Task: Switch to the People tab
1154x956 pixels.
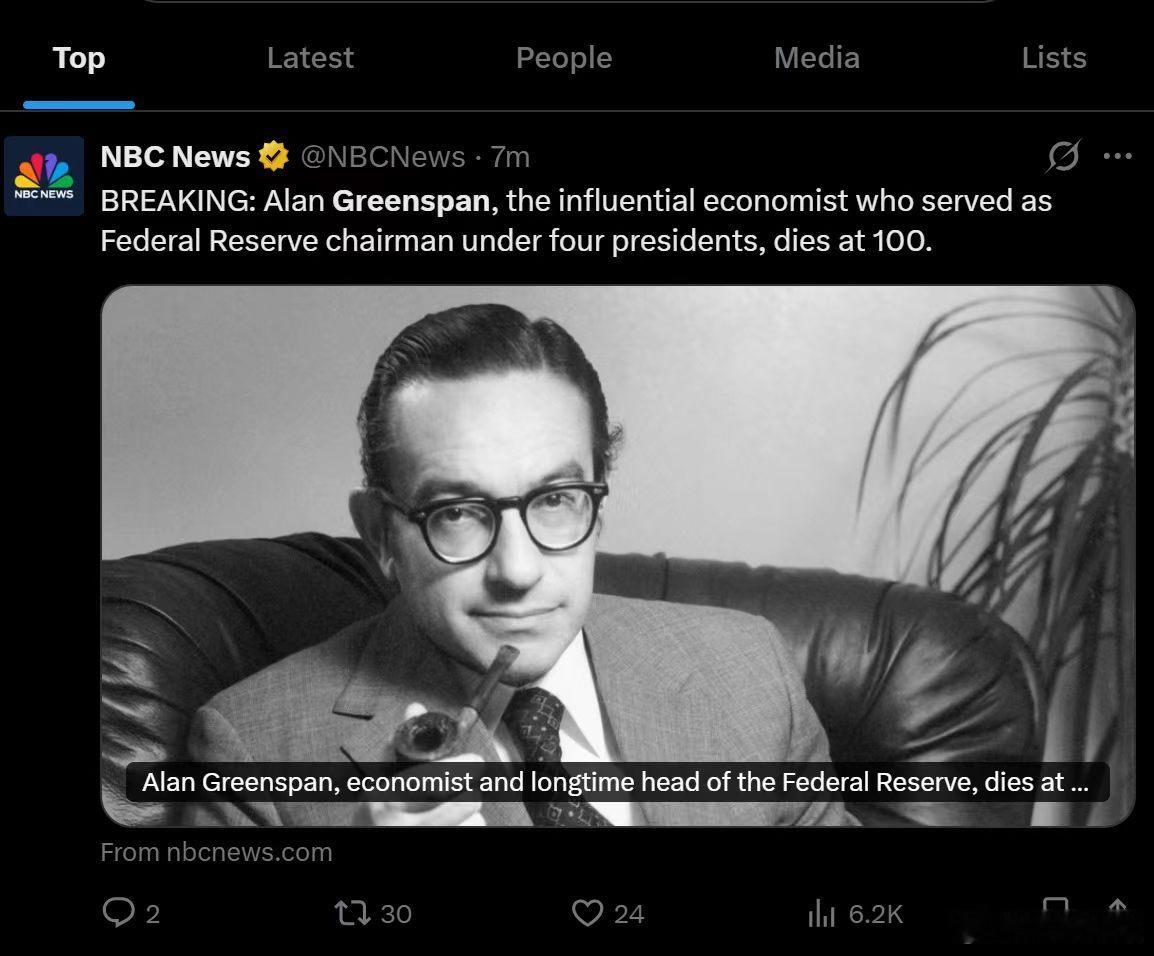Action: pos(564,57)
